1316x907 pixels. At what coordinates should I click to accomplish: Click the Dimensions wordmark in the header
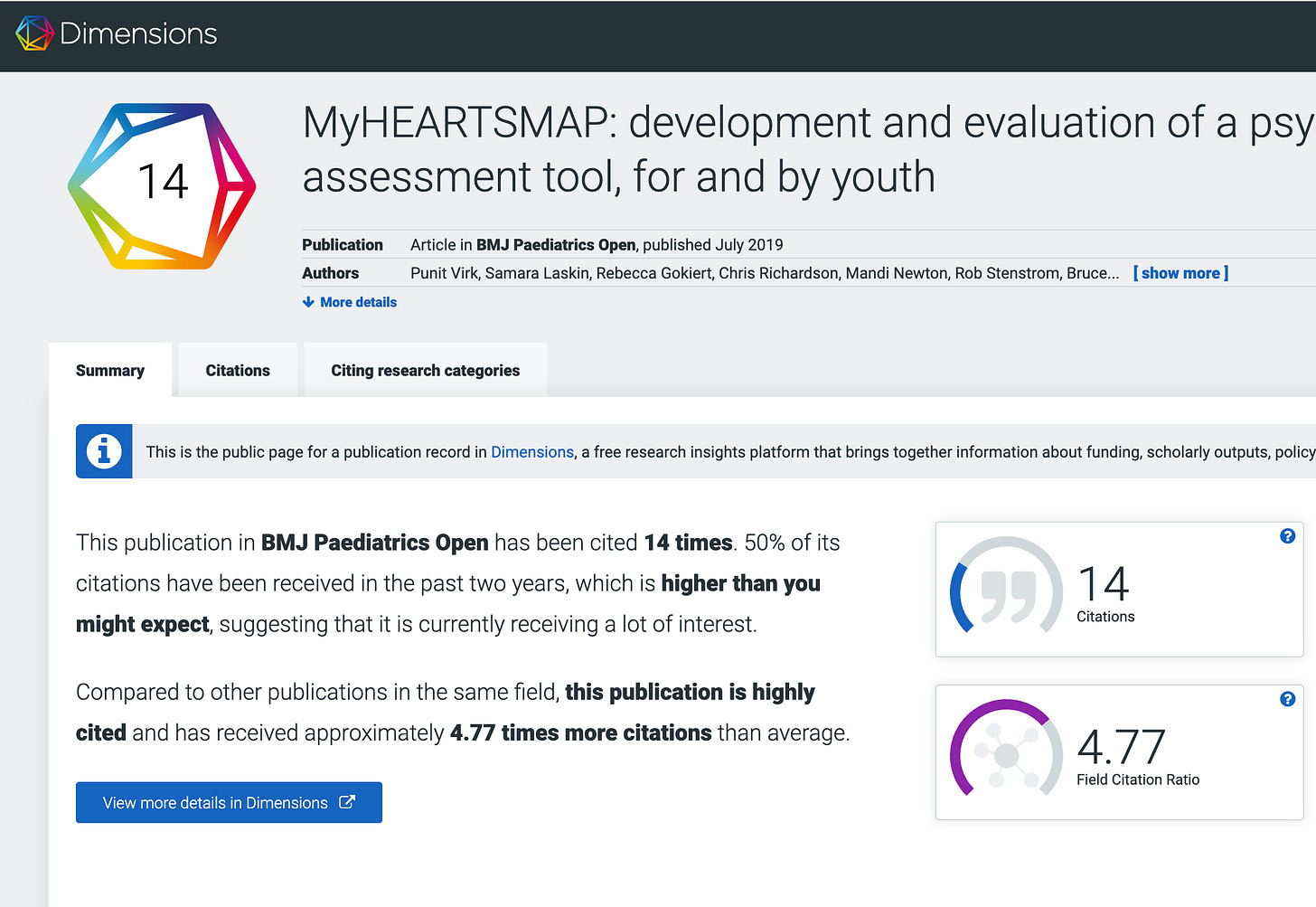coord(138,34)
